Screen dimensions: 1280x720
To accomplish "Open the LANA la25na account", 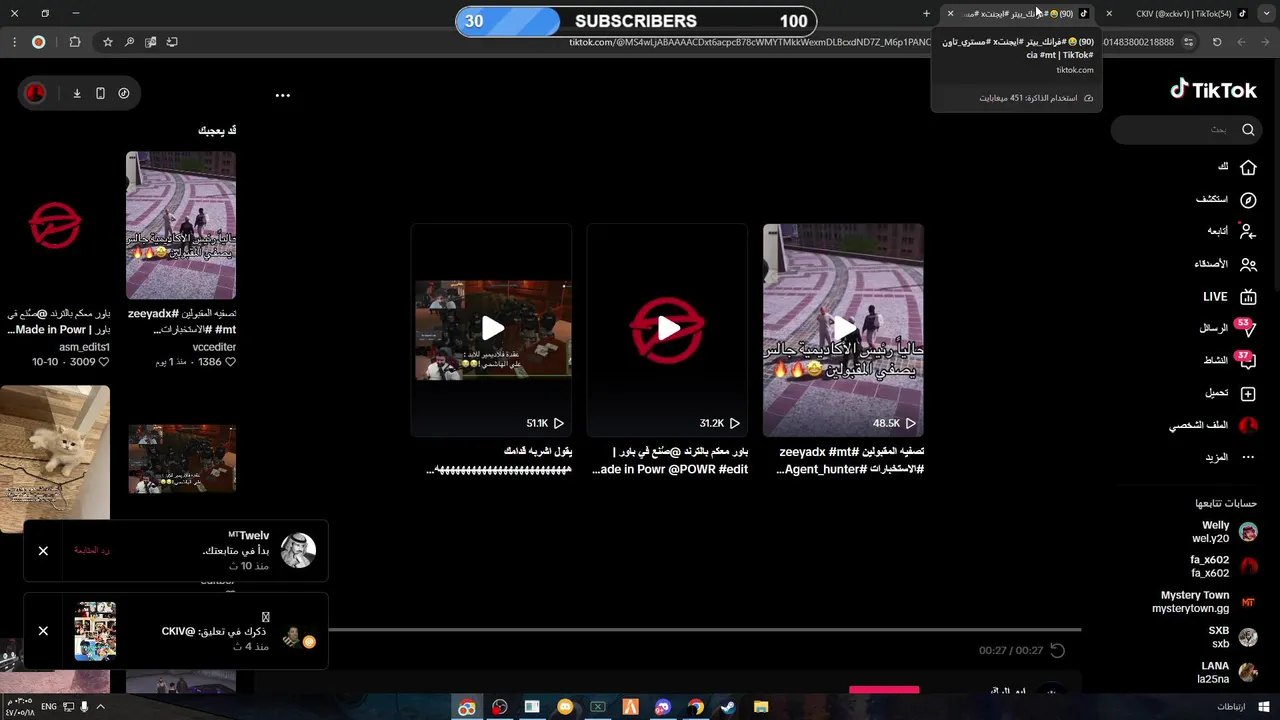I will 1228,672.
